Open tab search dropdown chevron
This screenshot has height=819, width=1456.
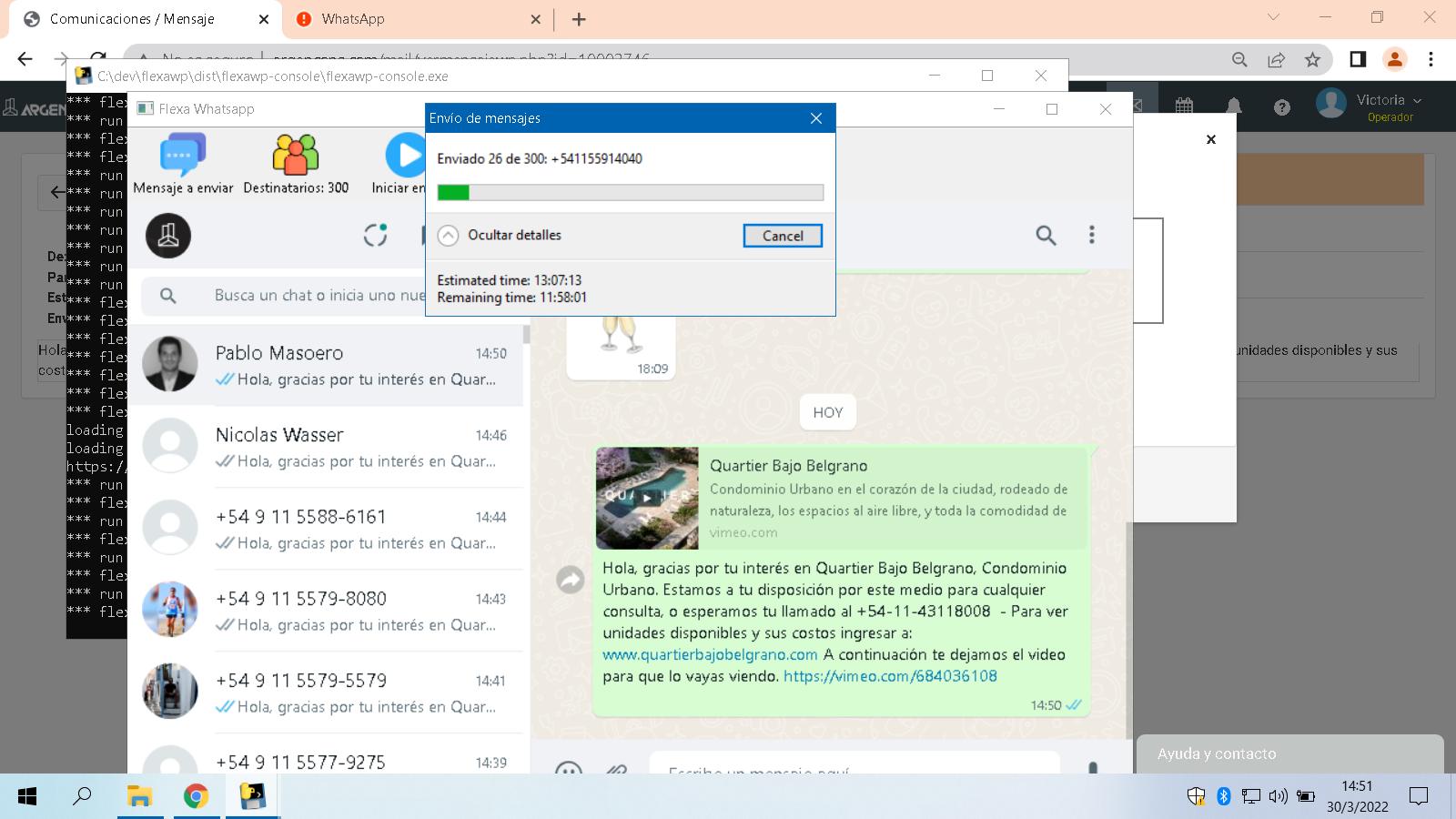[1273, 17]
